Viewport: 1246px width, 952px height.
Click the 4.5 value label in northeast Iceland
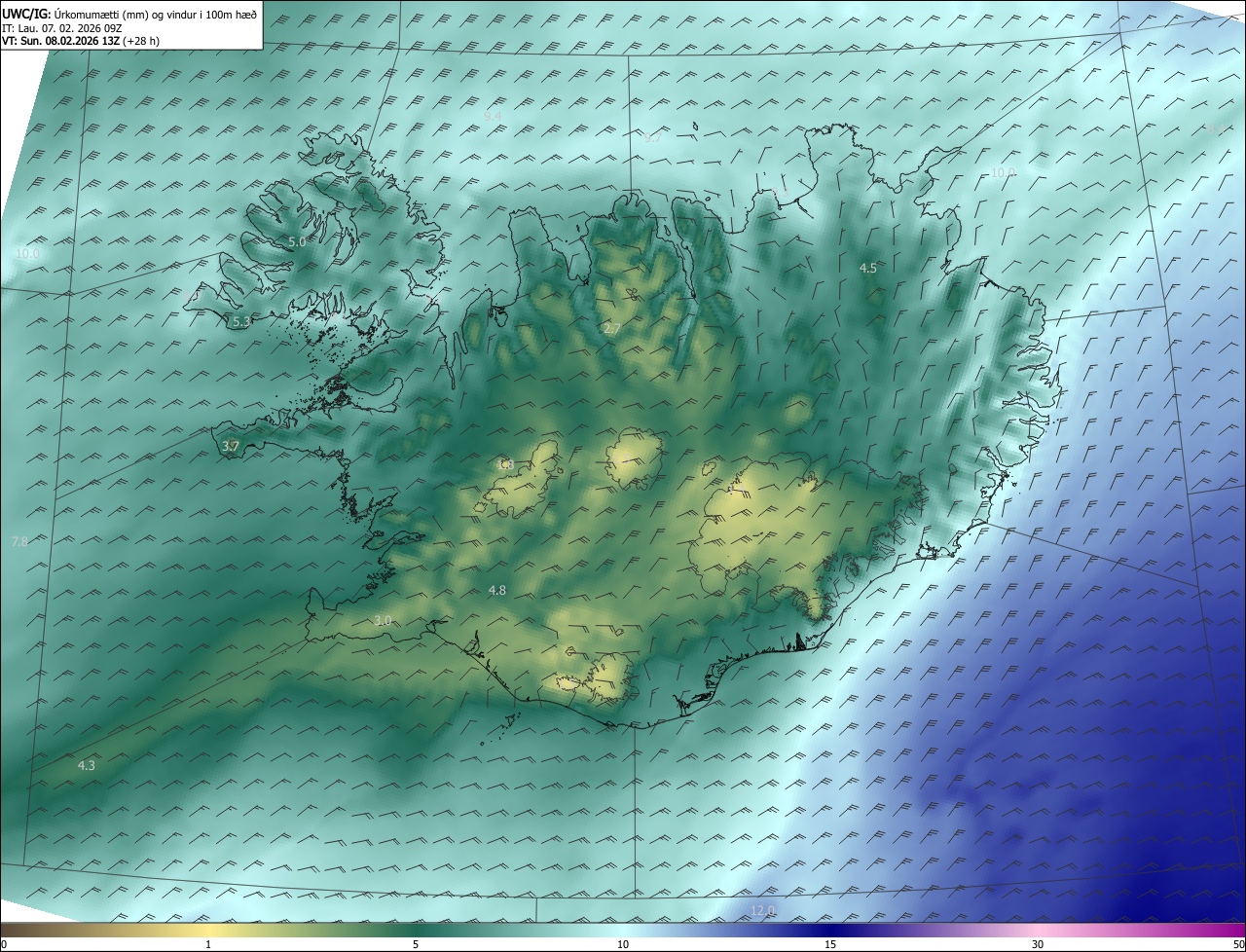coord(868,268)
